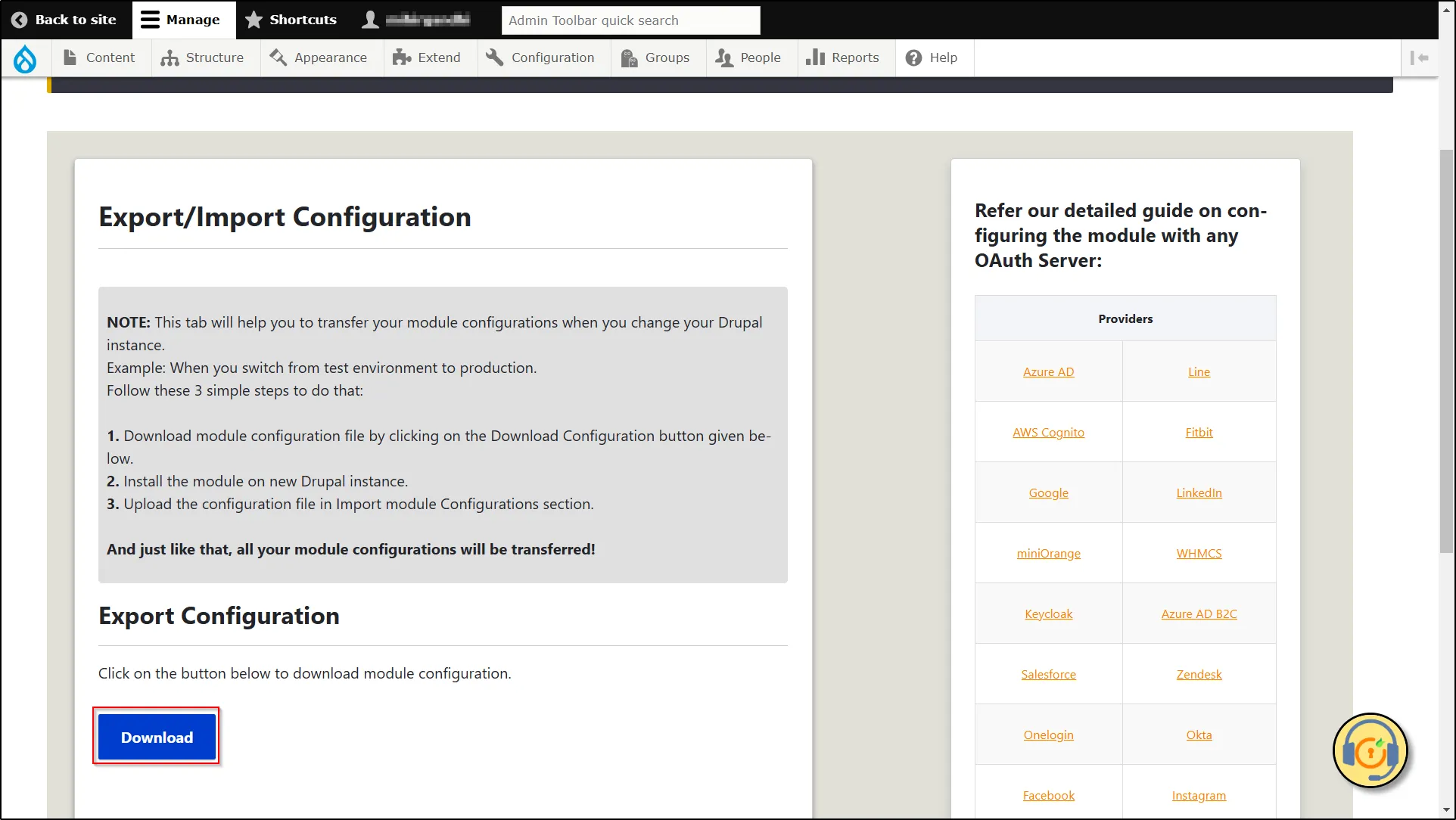Viewport: 1456px width, 820px height.
Task: Open the Reports menu
Action: pos(855,57)
